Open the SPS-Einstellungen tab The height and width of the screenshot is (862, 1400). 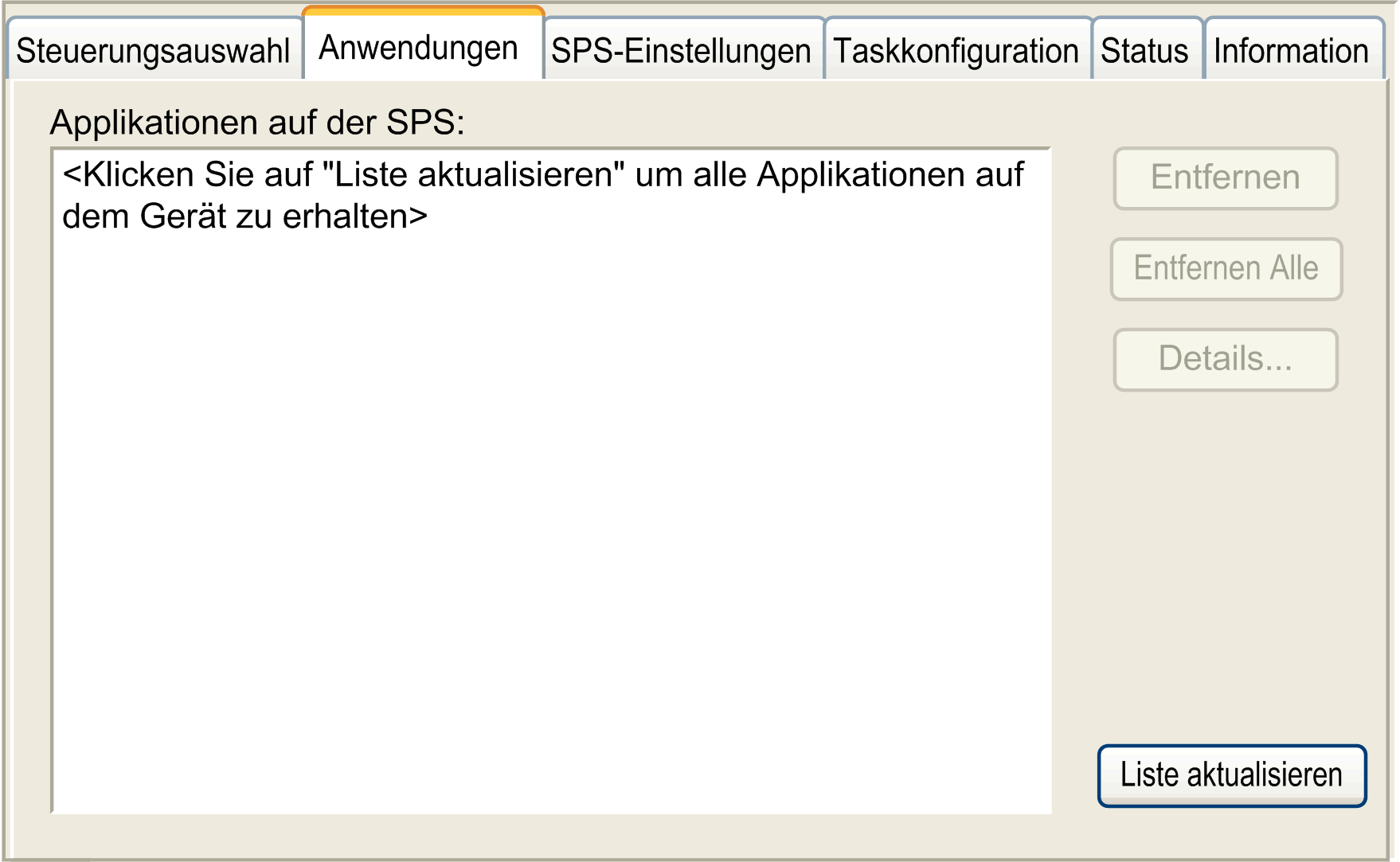pos(681,51)
